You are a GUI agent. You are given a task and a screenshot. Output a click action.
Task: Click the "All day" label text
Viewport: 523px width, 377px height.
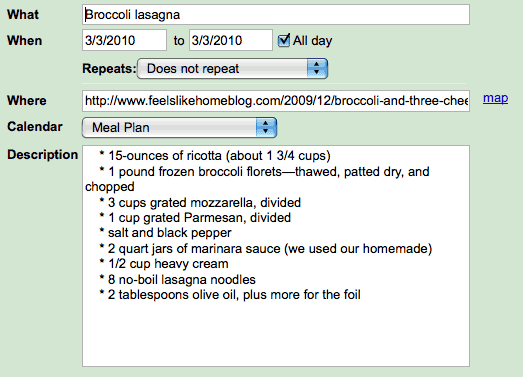tap(312, 41)
